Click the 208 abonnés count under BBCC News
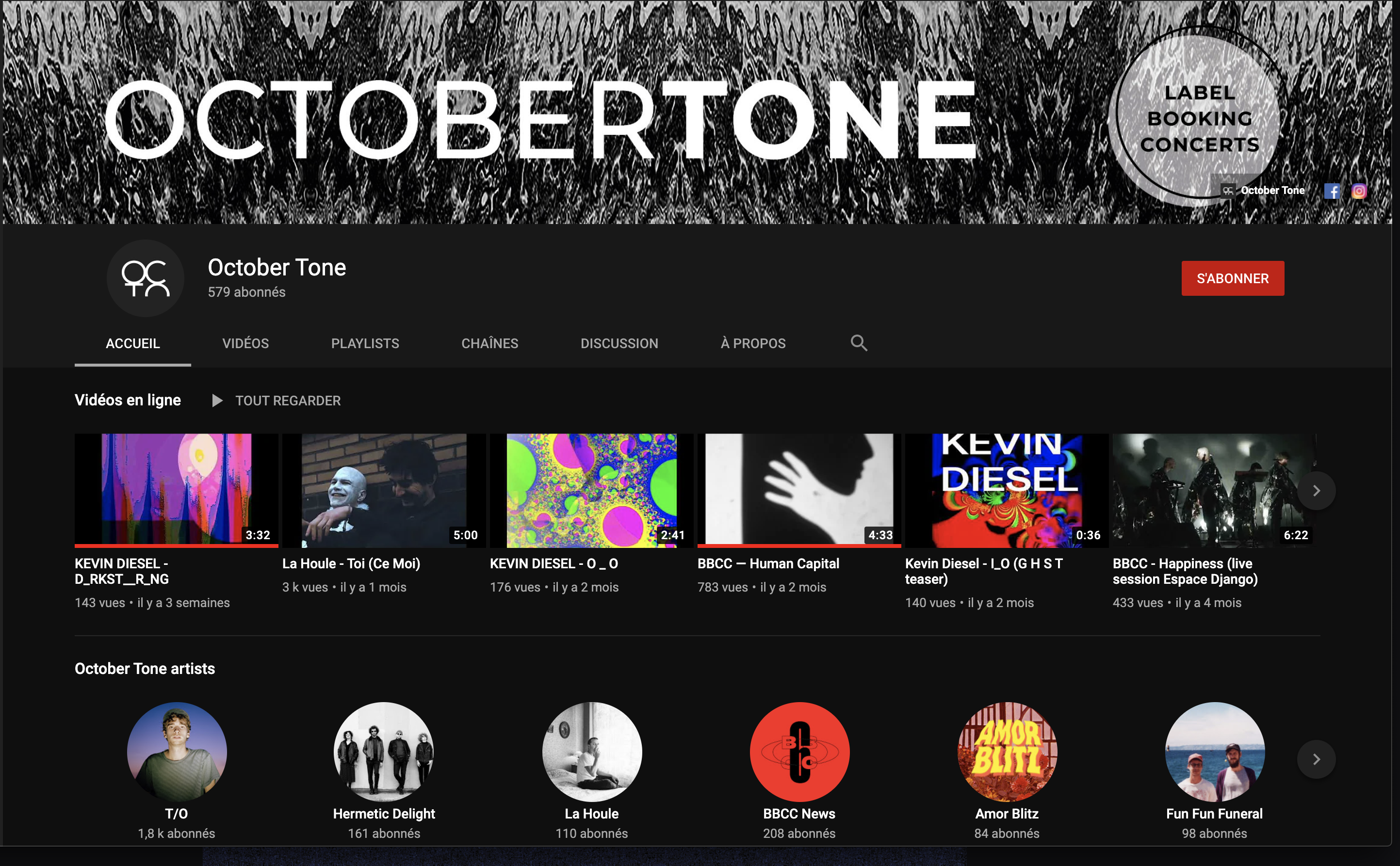 tap(799, 834)
